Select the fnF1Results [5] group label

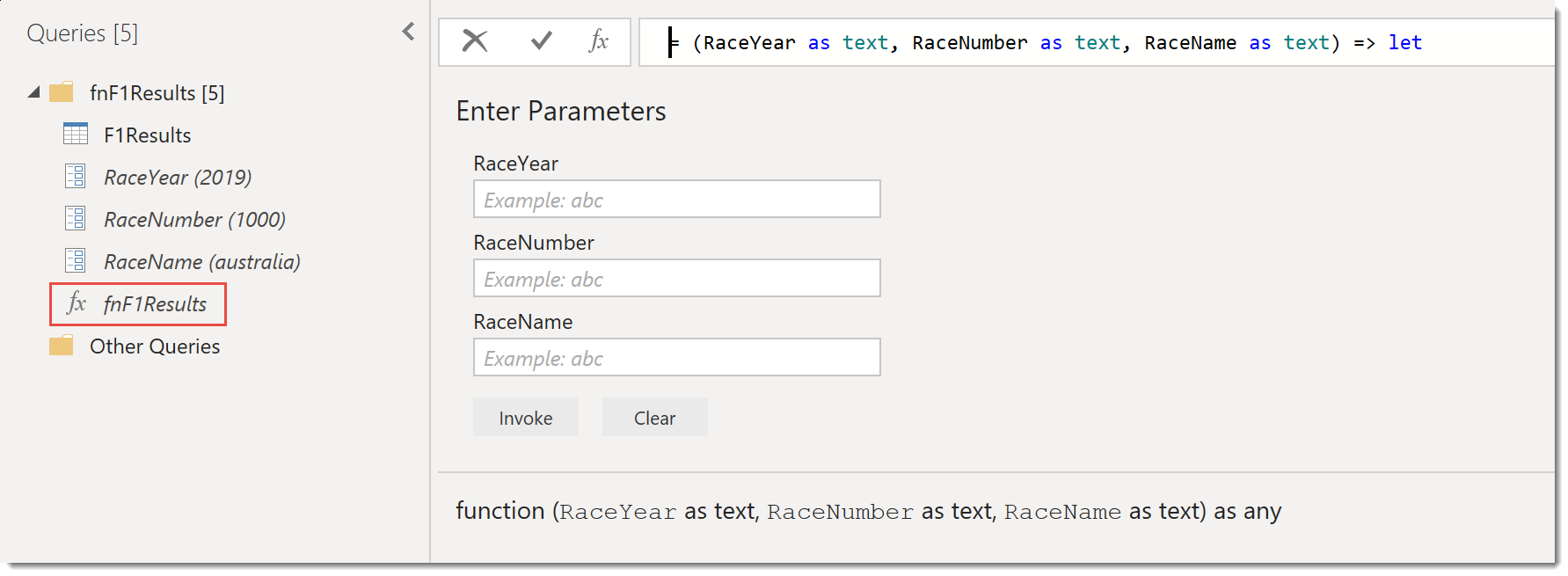point(157,93)
